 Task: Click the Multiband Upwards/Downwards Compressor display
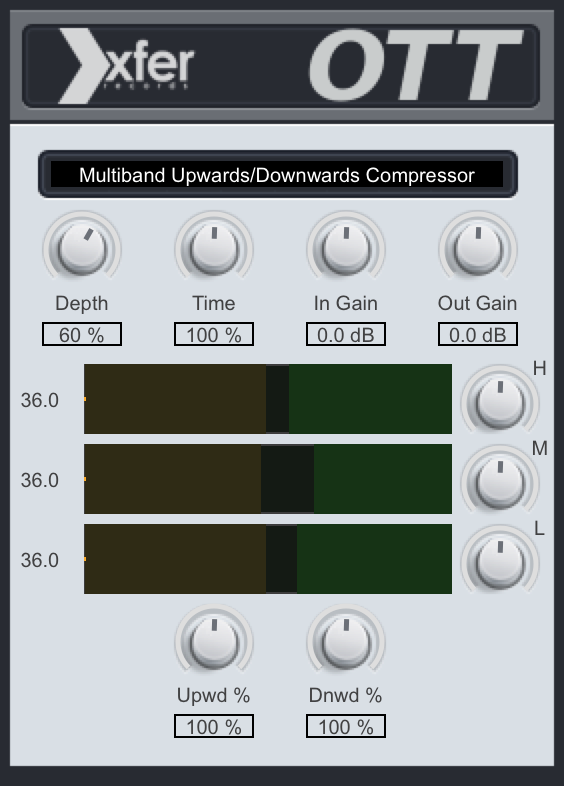click(277, 174)
